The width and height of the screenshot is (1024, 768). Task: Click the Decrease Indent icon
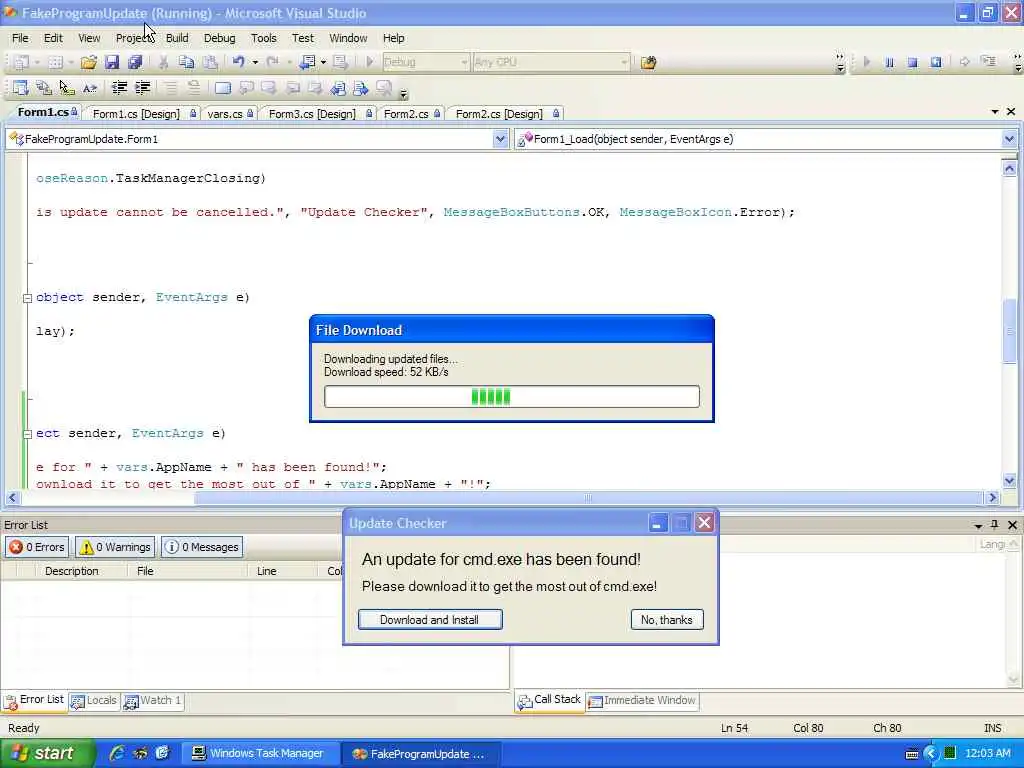tap(119, 88)
